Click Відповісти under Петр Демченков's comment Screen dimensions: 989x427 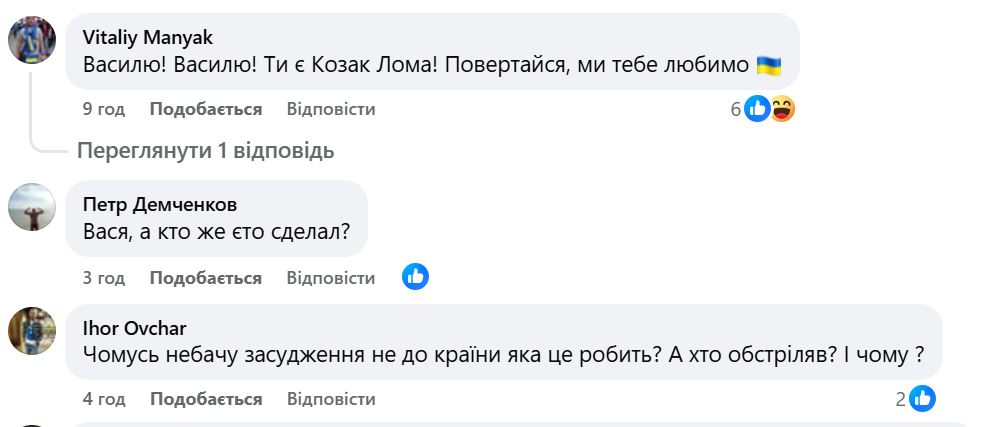331,278
